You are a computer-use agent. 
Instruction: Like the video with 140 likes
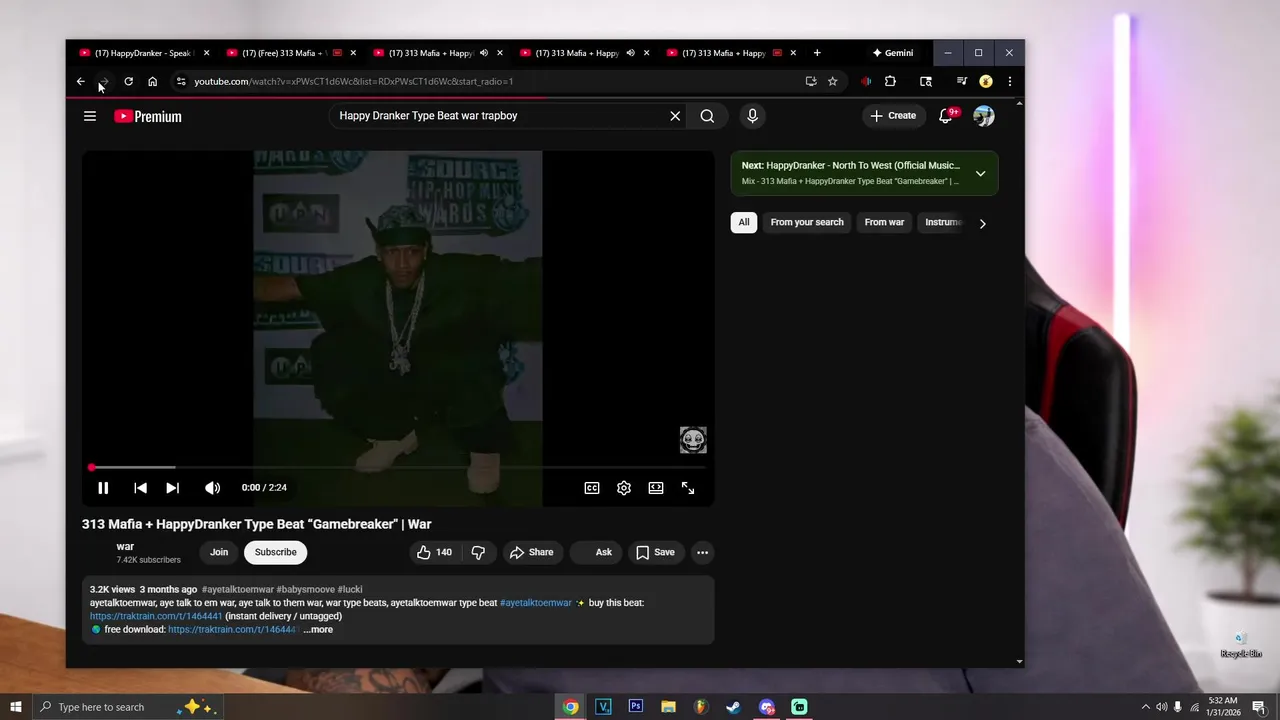434,552
